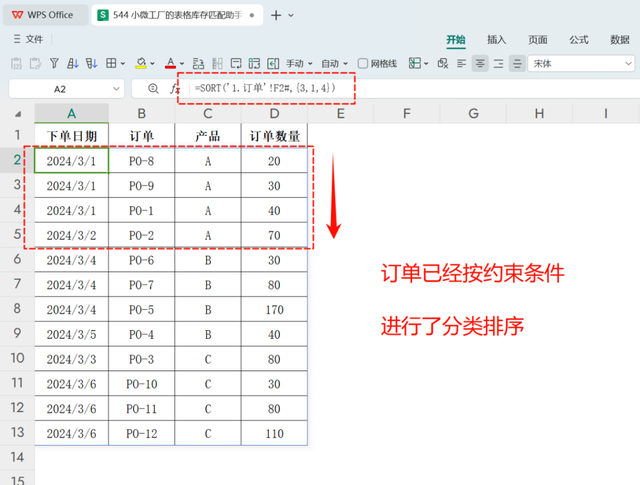
Task: Toggle vertical center alignment
Action: coord(517,63)
